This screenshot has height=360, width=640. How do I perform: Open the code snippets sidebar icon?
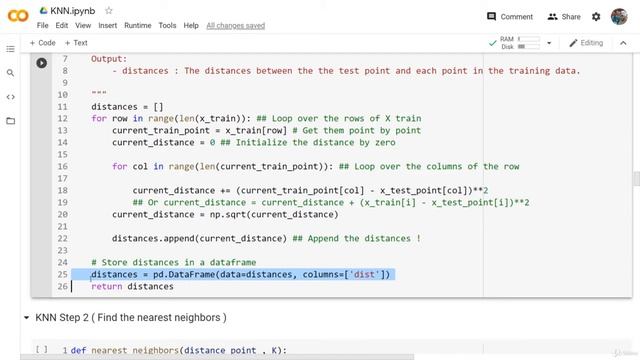pos(11,97)
